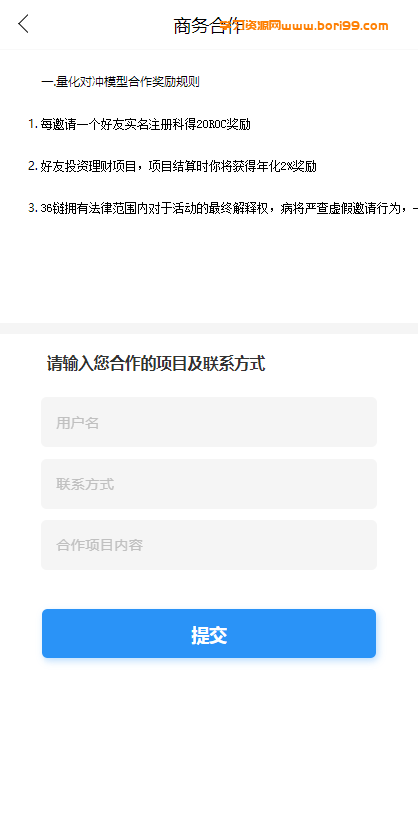The height and width of the screenshot is (829, 418).
Task: Click the gray divider band between sections
Action: pos(209,328)
